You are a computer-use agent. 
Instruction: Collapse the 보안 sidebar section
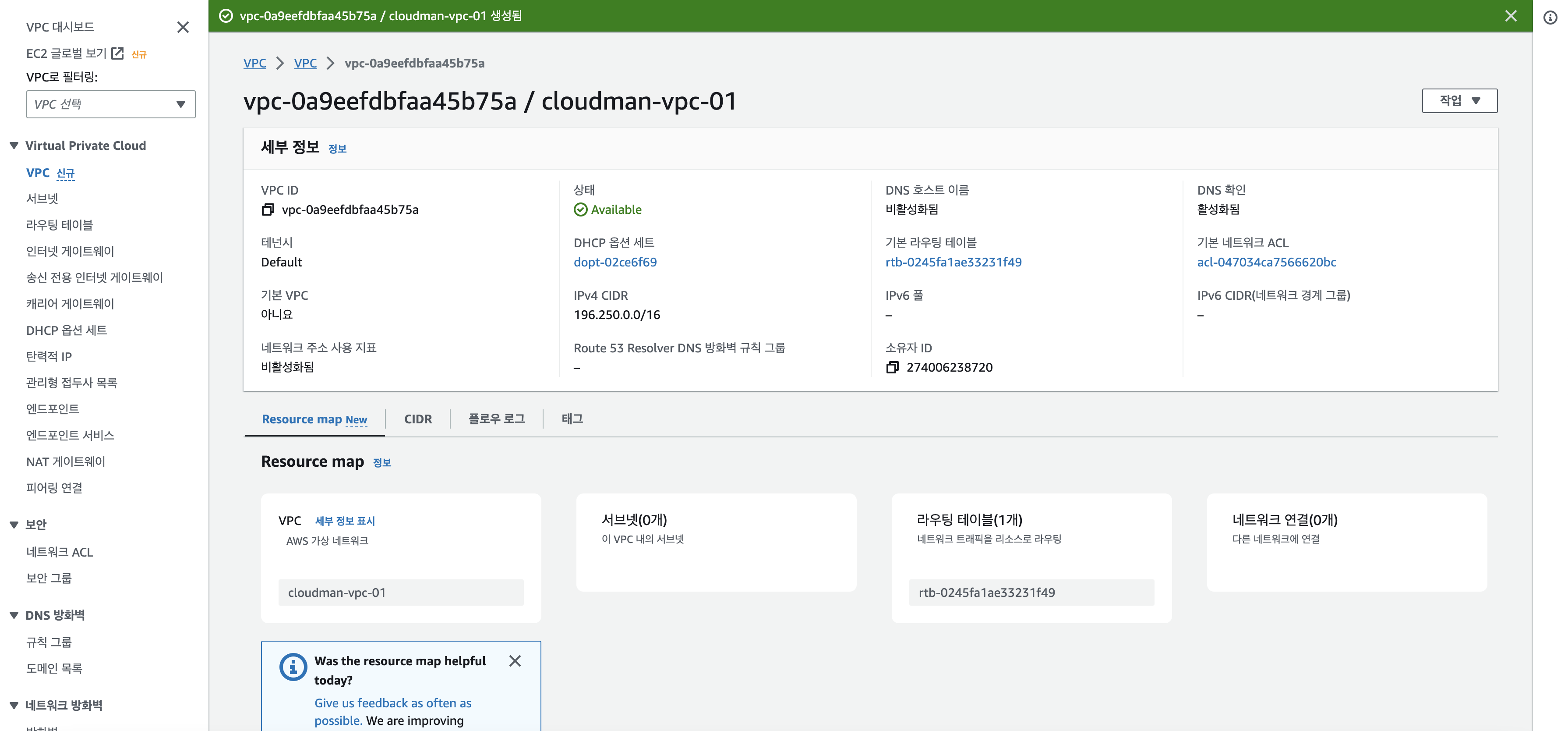coord(14,525)
